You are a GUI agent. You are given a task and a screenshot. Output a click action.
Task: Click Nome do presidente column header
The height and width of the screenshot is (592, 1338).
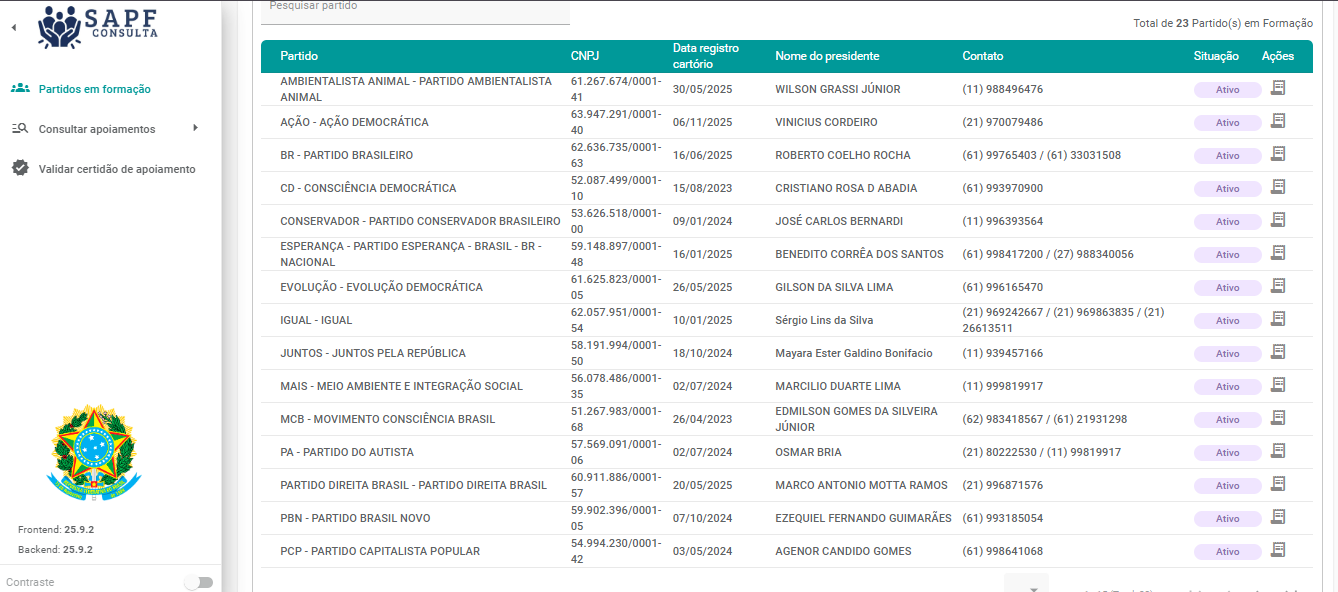click(826, 56)
